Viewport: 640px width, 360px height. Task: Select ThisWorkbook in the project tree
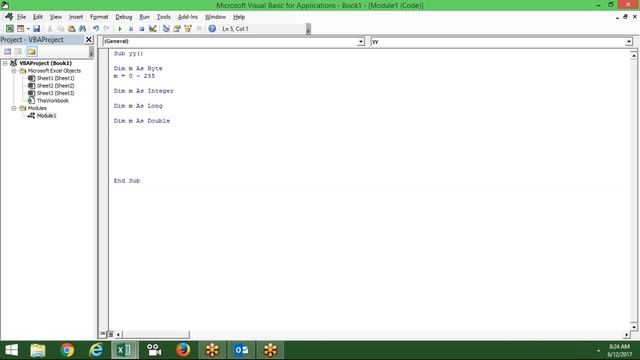[53, 100]
